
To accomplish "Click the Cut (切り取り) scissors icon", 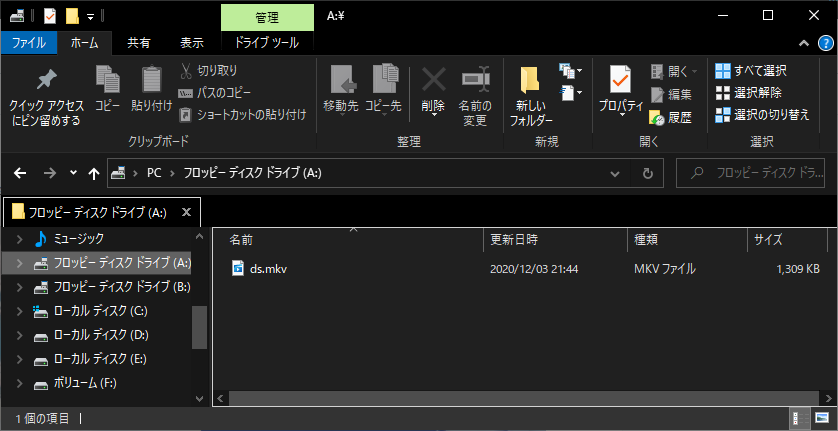I will [187, 71].
